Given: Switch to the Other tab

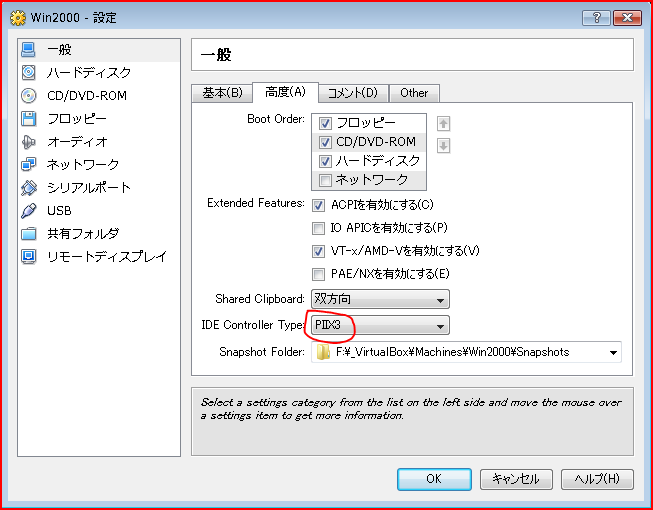Looking at the screenshot, I should coord(414,93).
